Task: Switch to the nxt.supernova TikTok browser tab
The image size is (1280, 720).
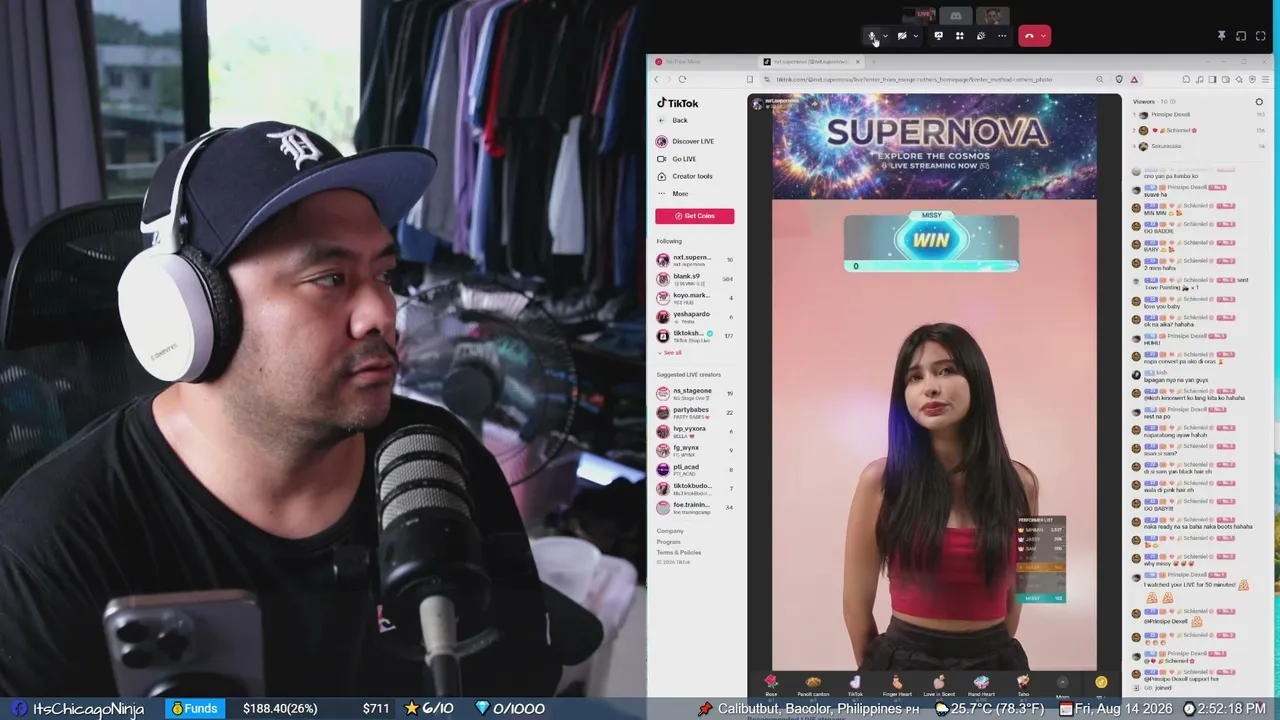Action: coord(812,62)
